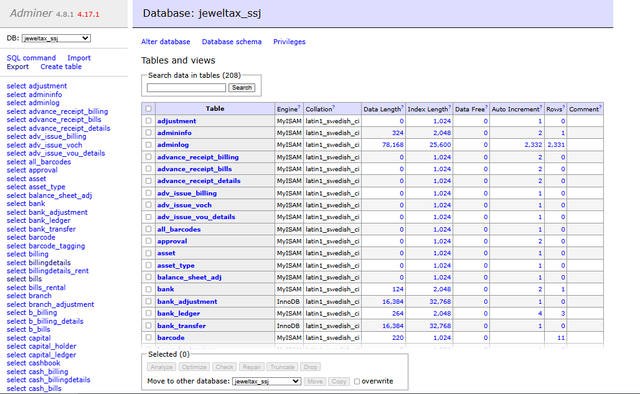Click the Engine column help superscript
The height and width of the screenshot is (394, 640).
[299, 107]
